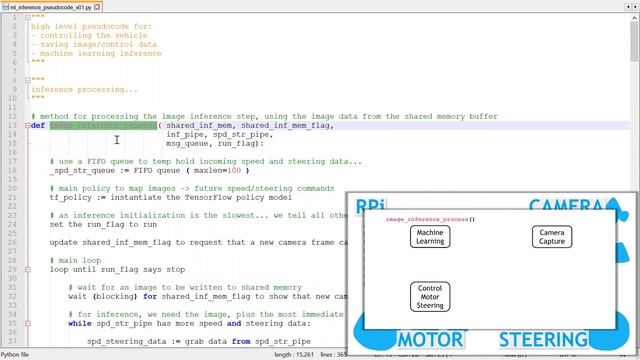The image size is (640, 360).
Task: Click the vertical scrollbar up arrow
Action: pos(634,18)
